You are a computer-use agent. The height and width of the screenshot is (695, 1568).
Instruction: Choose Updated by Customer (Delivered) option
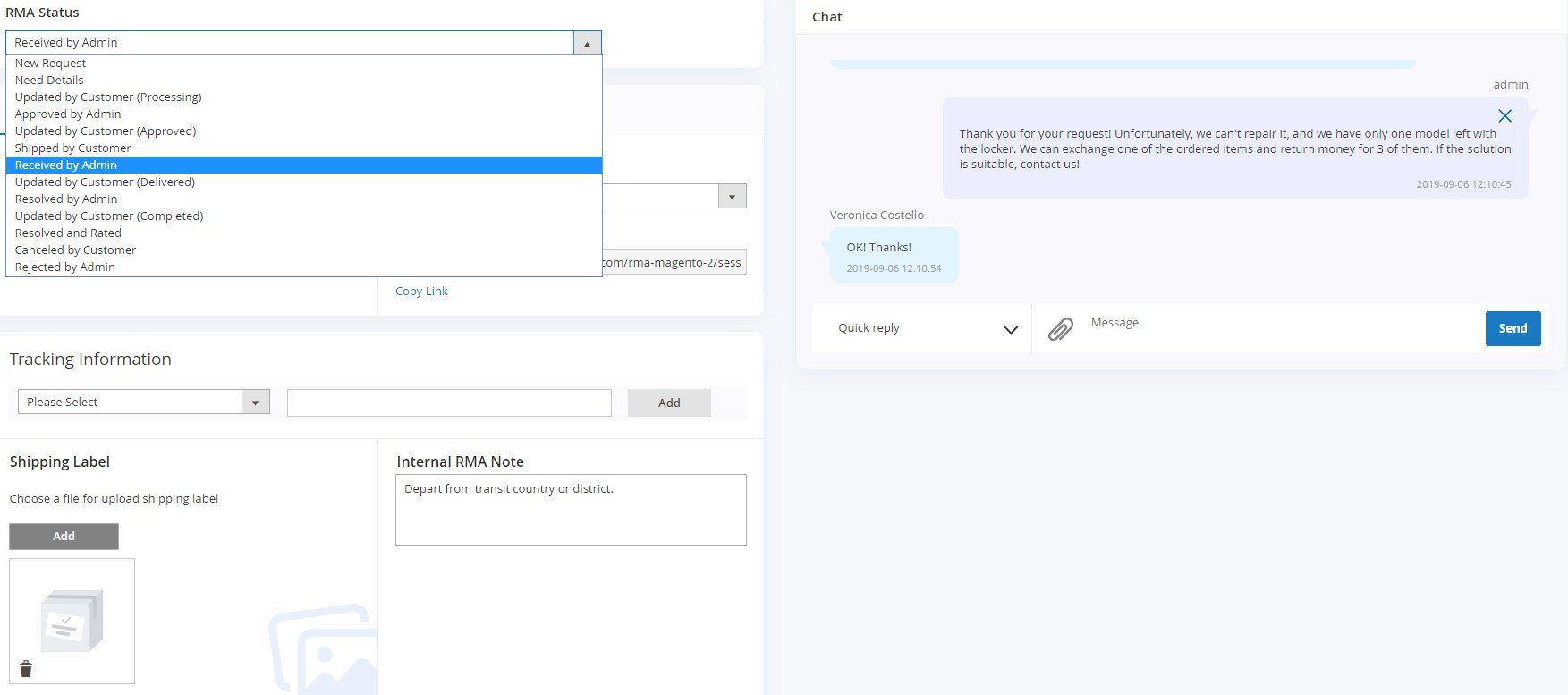tap(304, 182)
